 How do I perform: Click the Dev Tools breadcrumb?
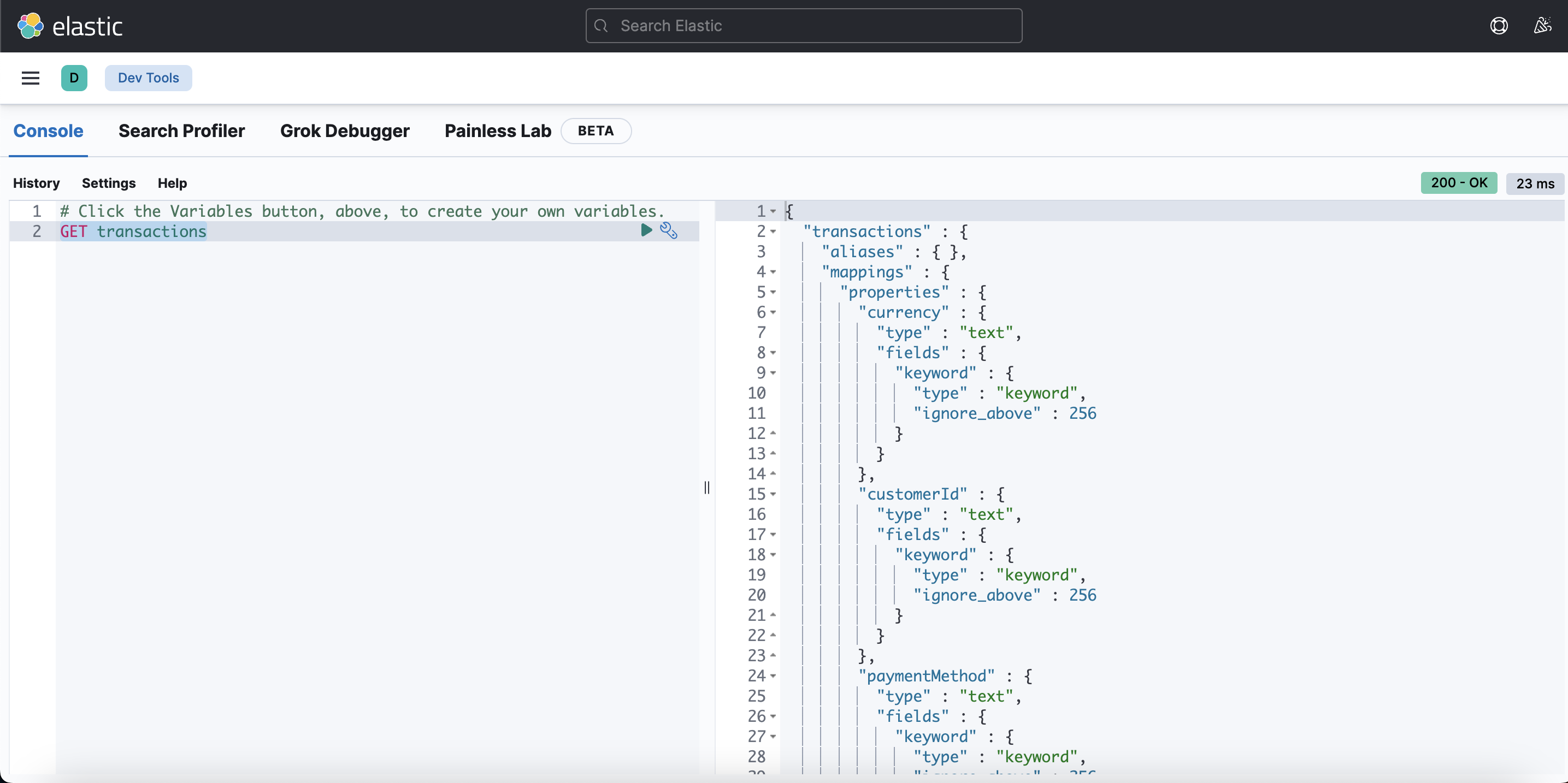(149, 78)
